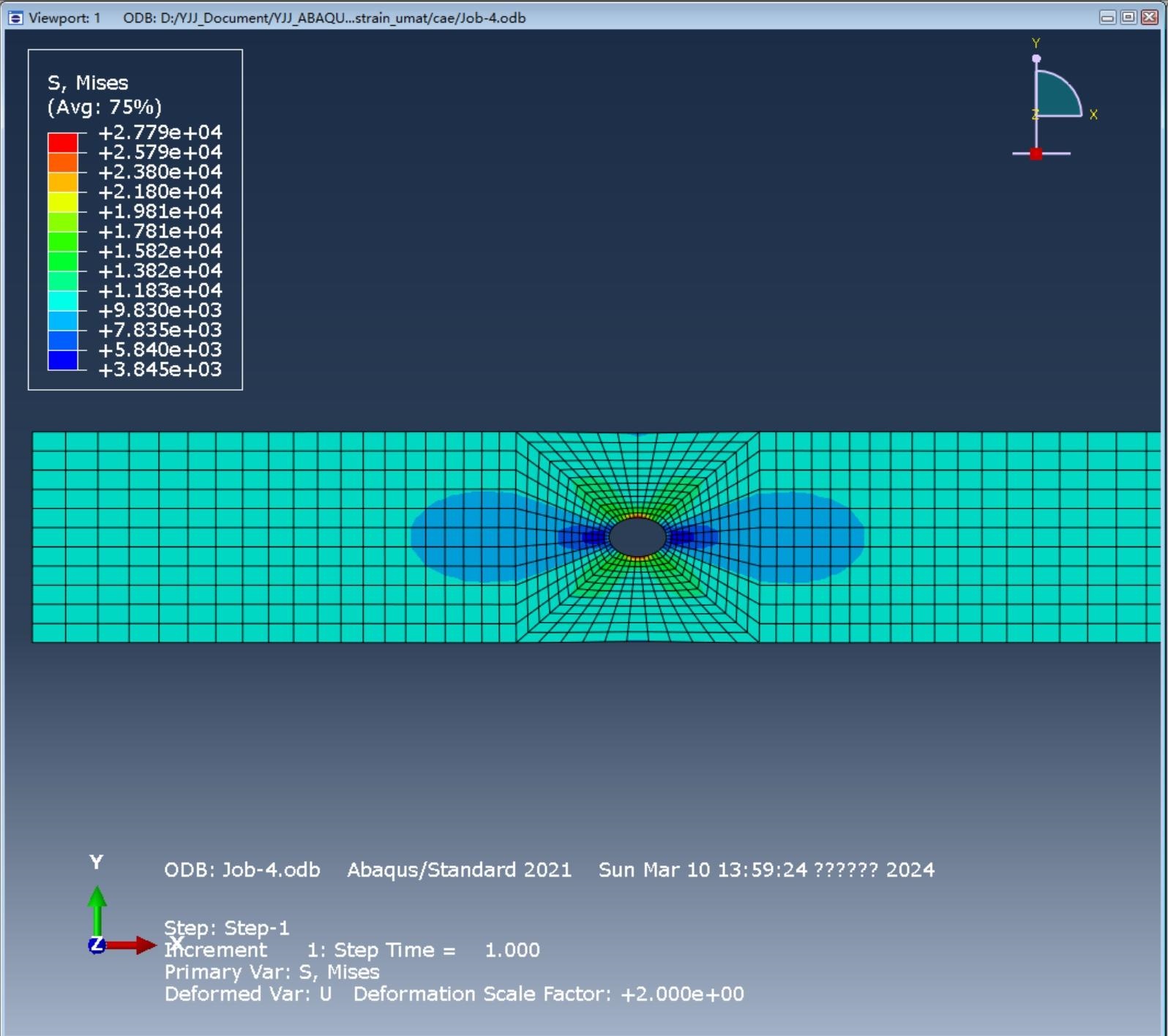Click legend value +9.830e+03
1168x1036 pixels.
pyautogui.click(x=160, y=310)
